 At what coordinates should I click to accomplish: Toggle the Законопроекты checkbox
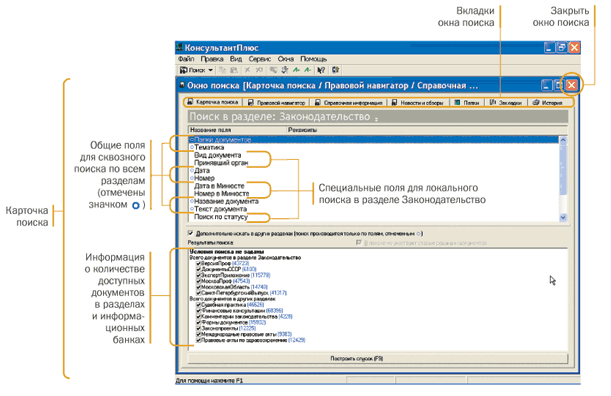[x=198, y=328]
